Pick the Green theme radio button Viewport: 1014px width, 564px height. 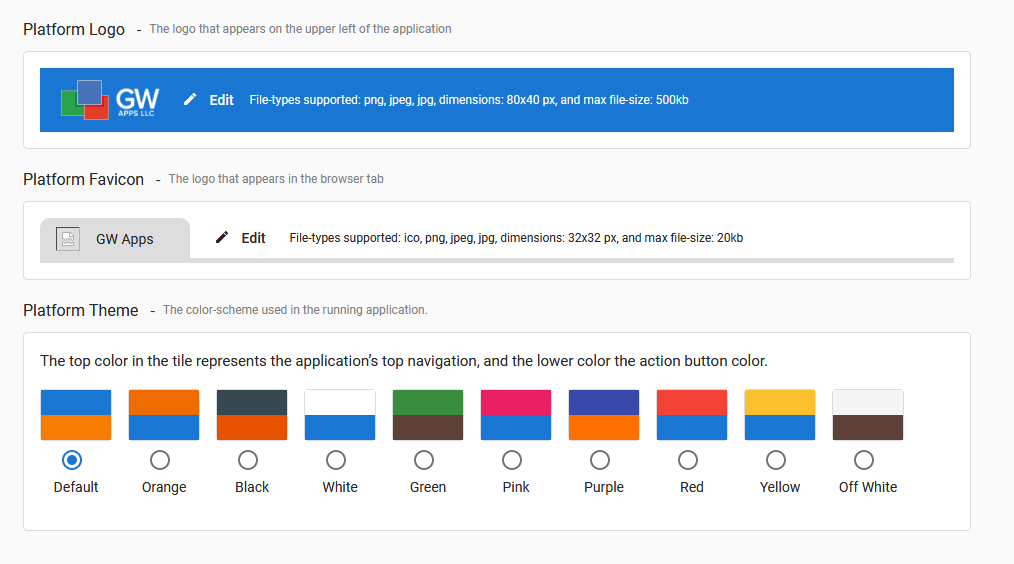coord(424,460)
